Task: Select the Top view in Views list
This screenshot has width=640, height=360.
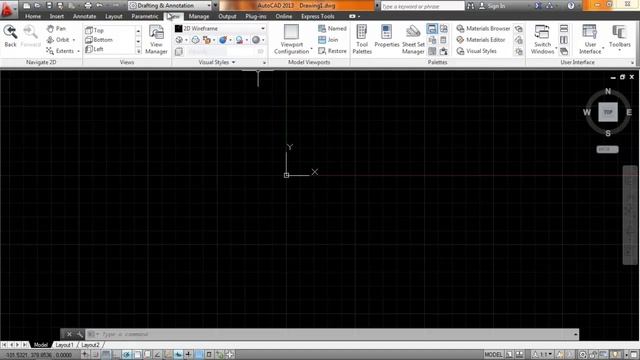Action: click(95, 30)
